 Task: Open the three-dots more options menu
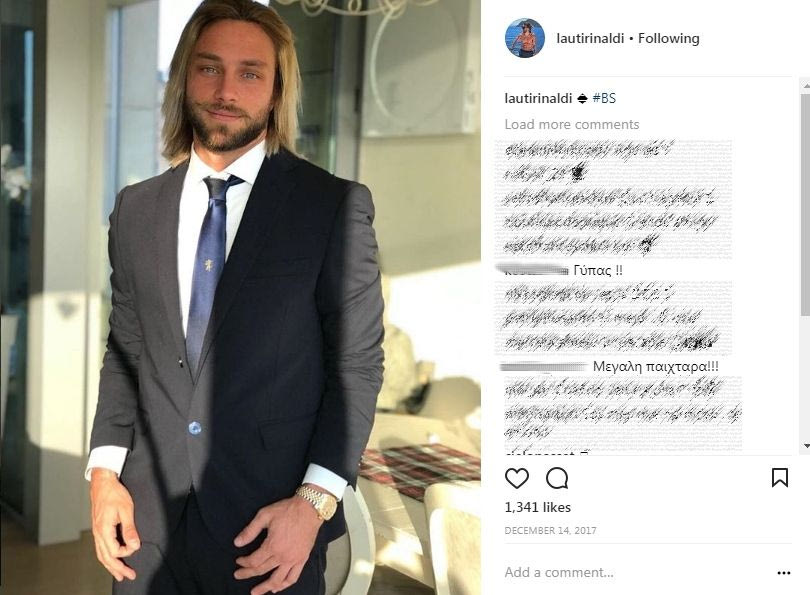(x=784, y=573)
